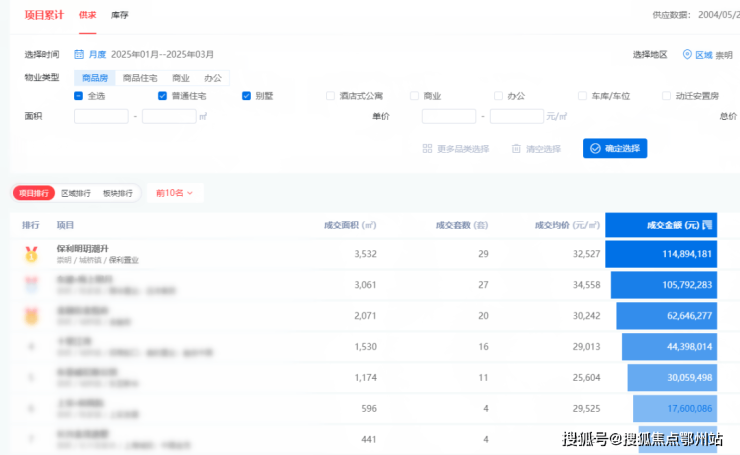Select the 区域排行 ranking tab

pos(76,192)
